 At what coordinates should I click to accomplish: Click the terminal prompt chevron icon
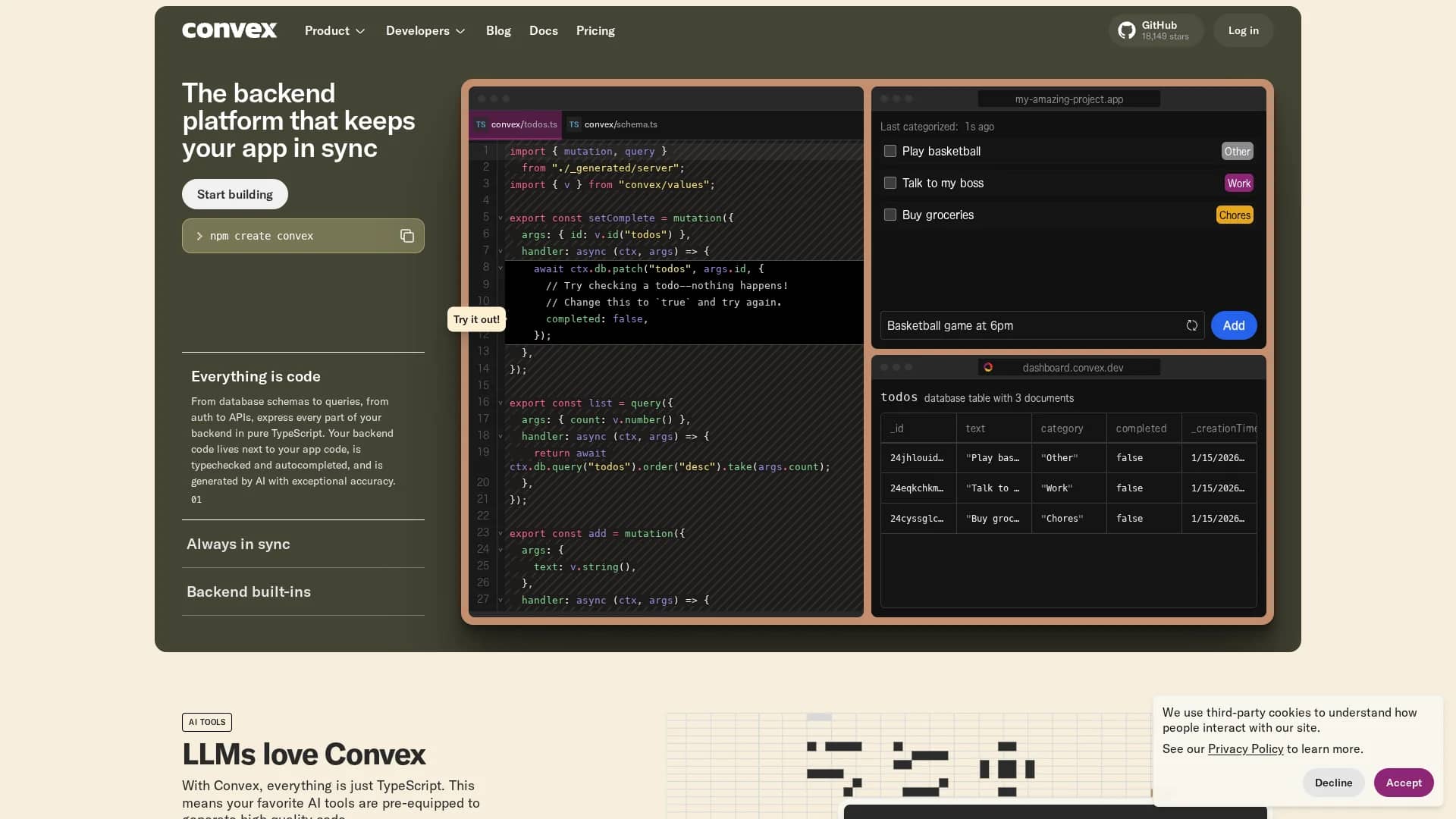[x=199, y=236]
